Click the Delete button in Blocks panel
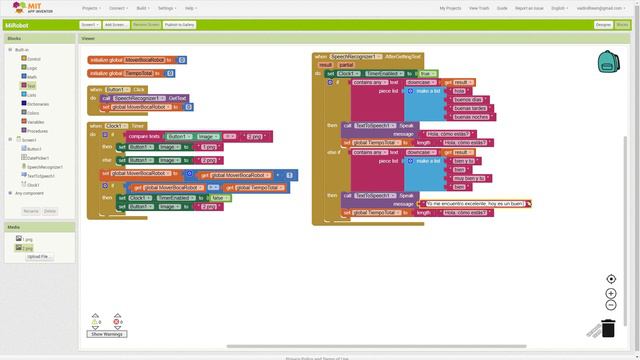The width and height of the screenshot is (640, 360). [x=50, y=211]
